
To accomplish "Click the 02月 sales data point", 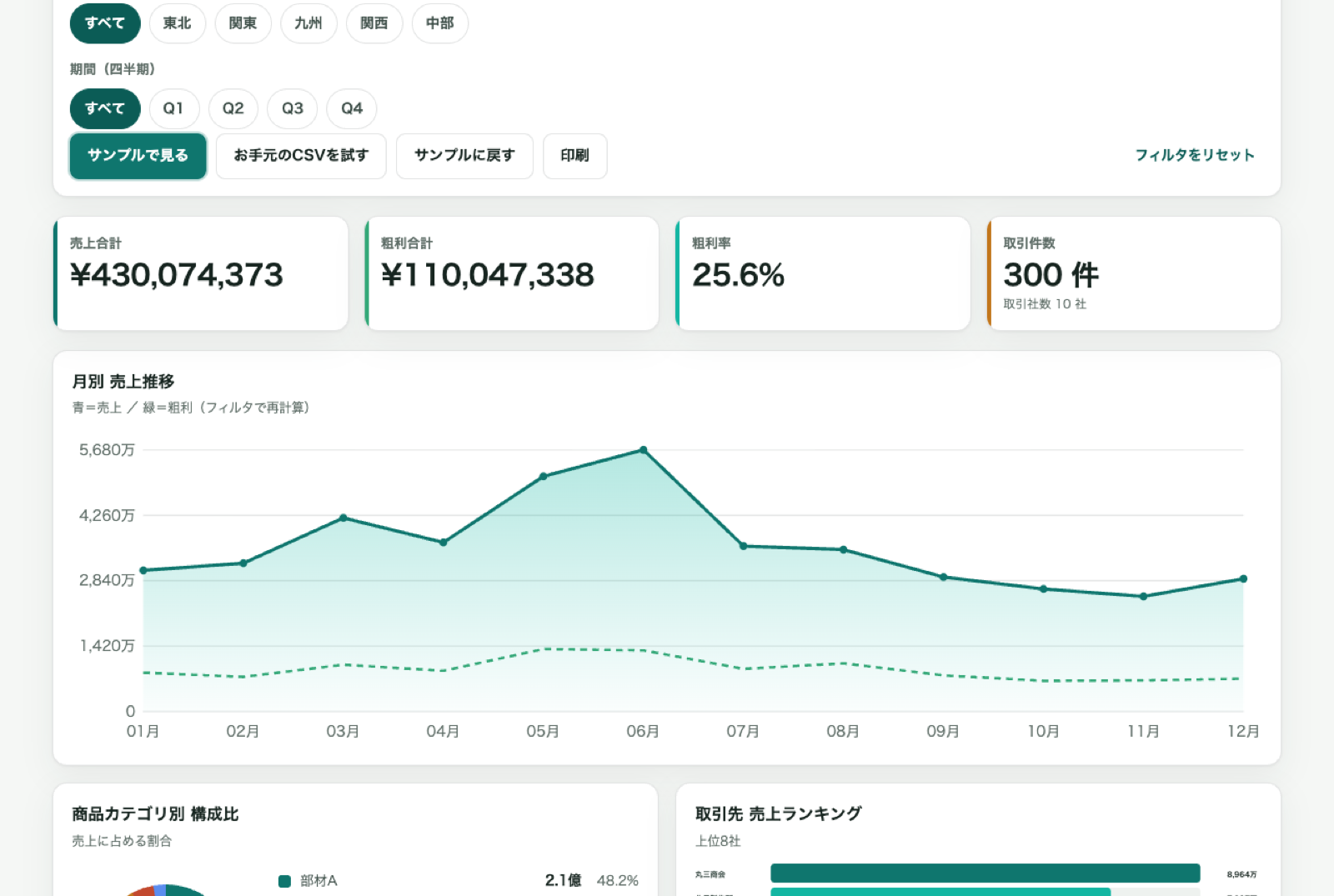I will (243, 563).
